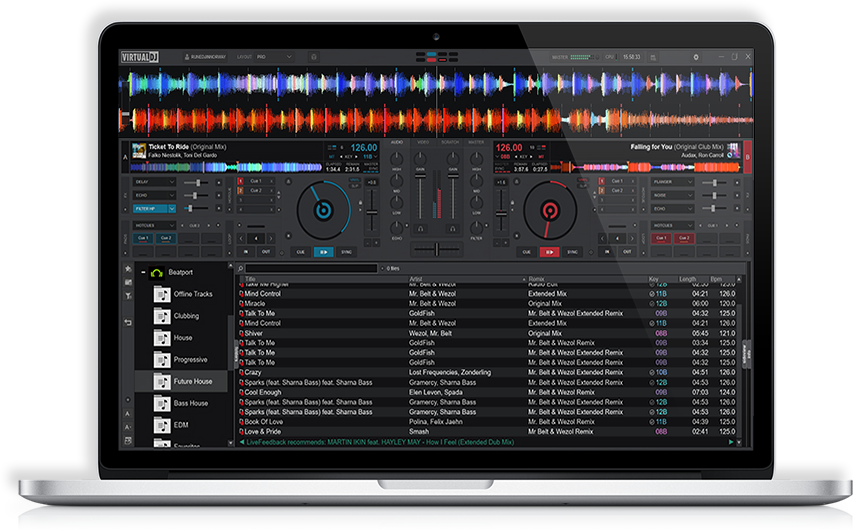This screenshot has height=531, width=853.
Task: Click the back arrow icon in the browser sidebar
Action: [x=128, y=323]
